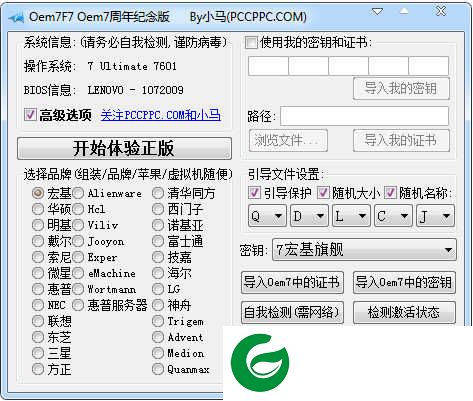
Task: Choose the Exper radio button
Action: 78,257
